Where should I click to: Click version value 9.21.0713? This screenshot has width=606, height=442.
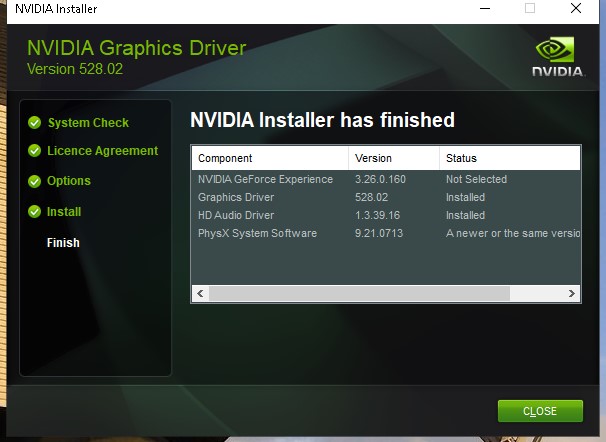click(379, 233)
